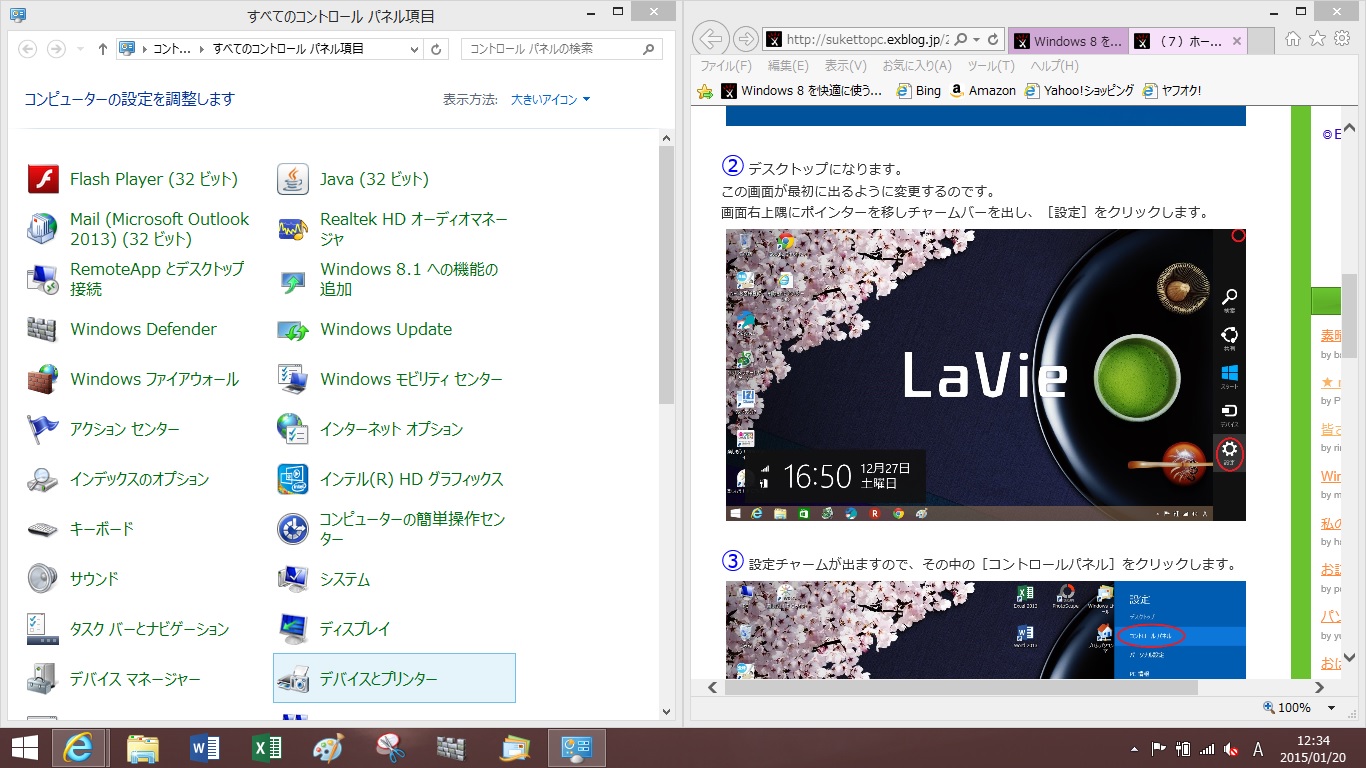Click muted volume tray icon
Viewport: 1366px width, 768px height.
point(1232,749)
